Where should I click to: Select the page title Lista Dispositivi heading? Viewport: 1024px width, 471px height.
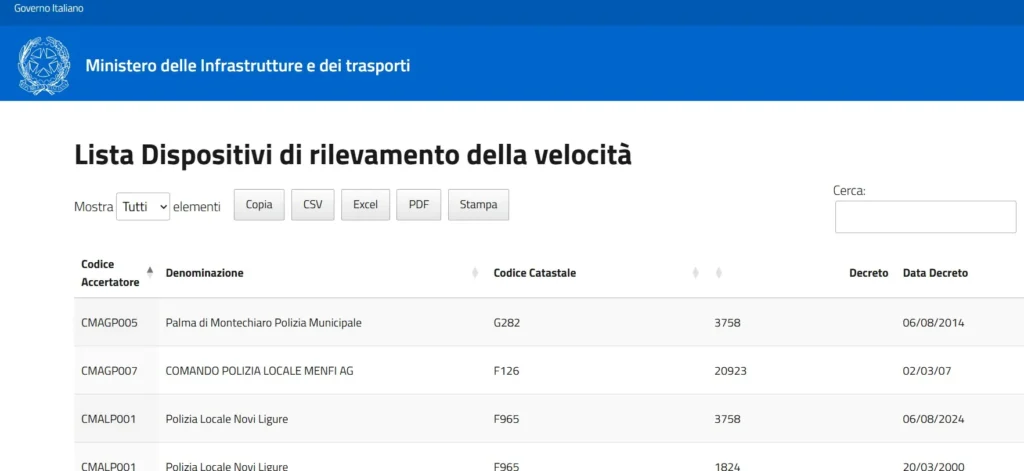point(353,156)
